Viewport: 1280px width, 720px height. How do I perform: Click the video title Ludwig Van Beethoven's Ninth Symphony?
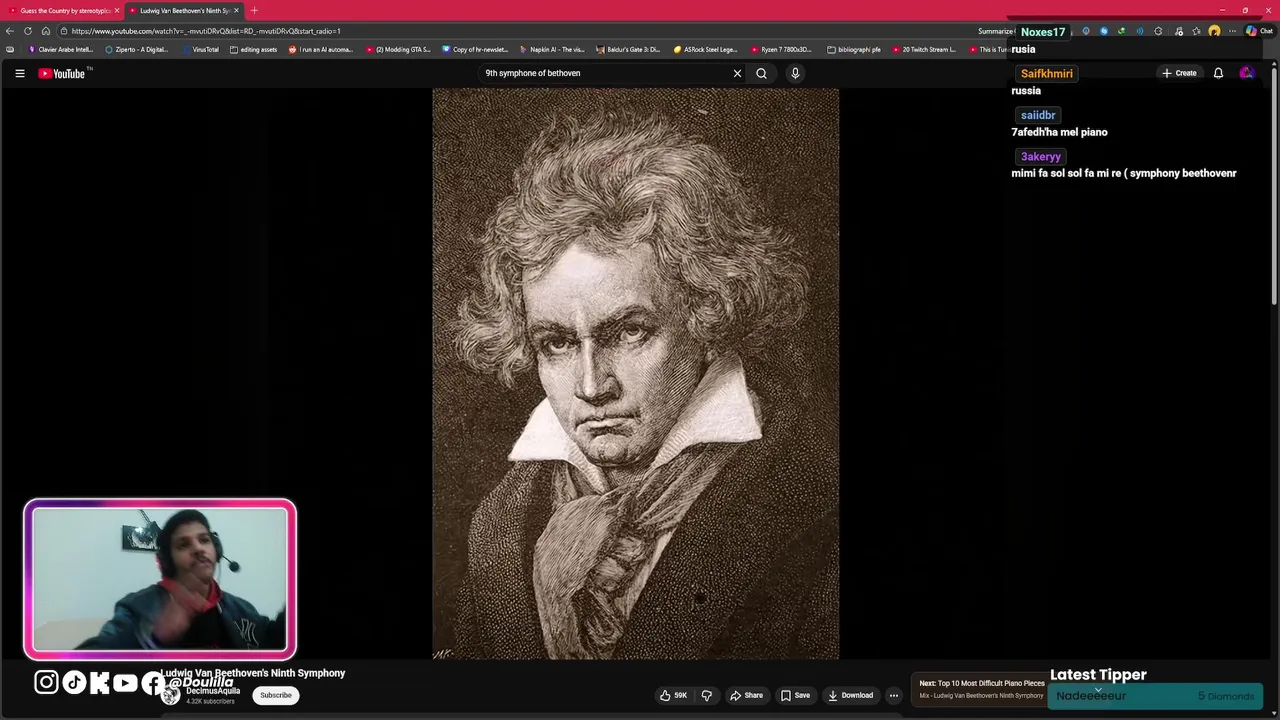253,673
